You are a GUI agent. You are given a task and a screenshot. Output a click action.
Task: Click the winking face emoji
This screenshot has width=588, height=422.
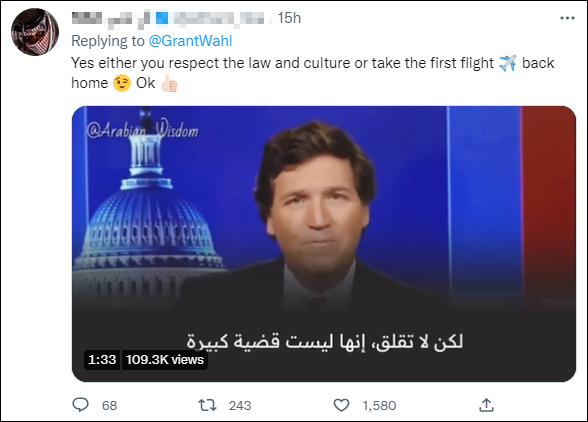tap(122, 83)
